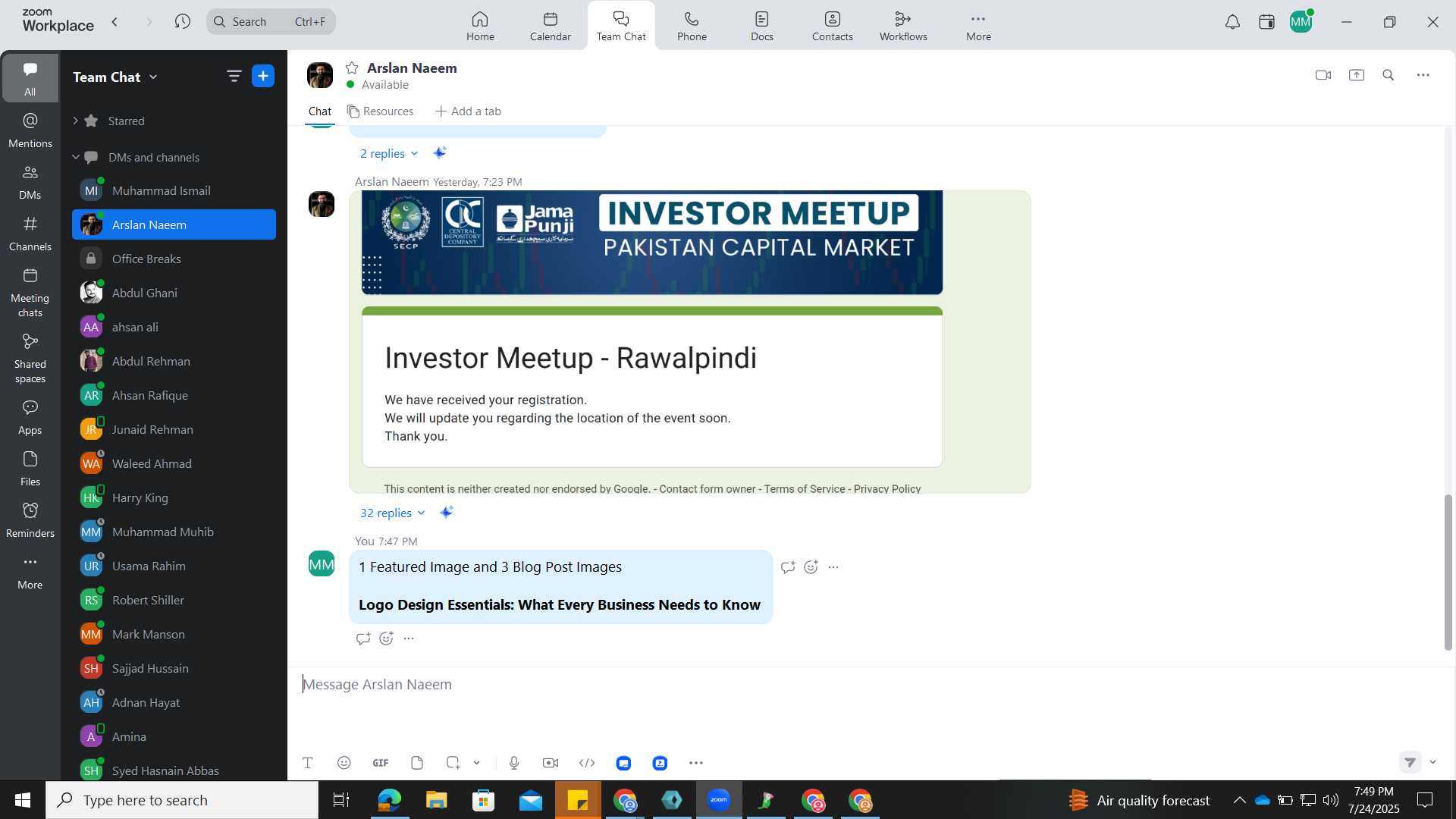Open Files in the sidebar
This screenshot has height=819, width=1456.
click(x=30, y=469)
